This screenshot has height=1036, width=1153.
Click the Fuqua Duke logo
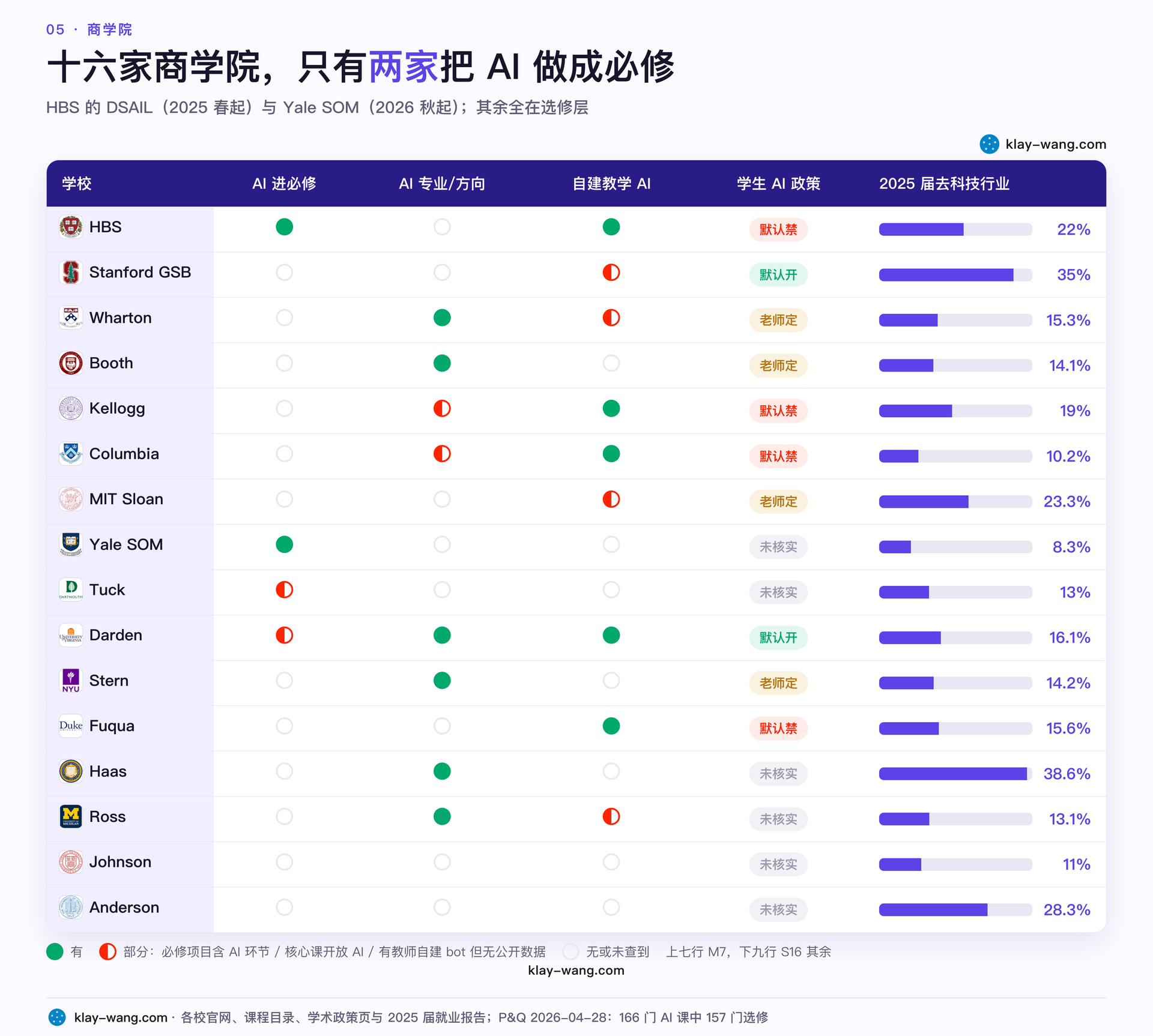pos(71,726)
